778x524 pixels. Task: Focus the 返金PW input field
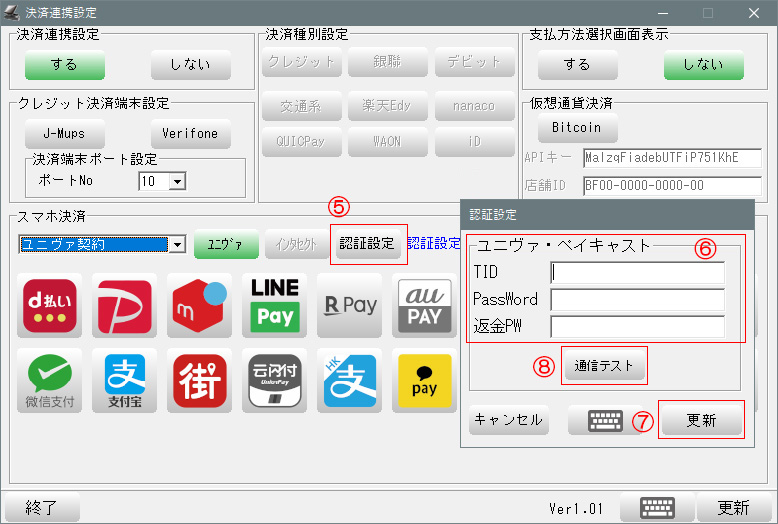(636, 325)
